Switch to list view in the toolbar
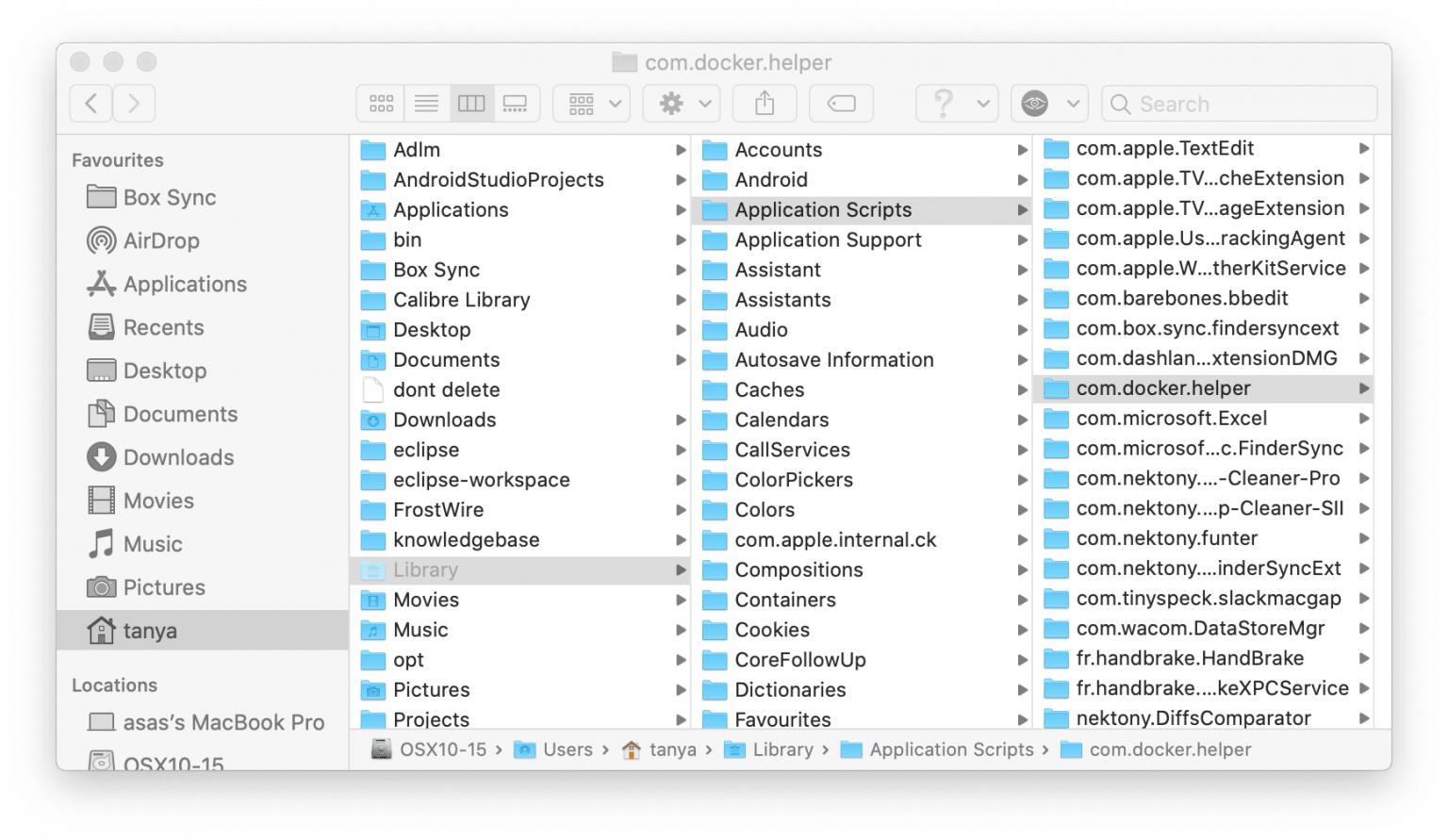1448x840 pixels. pos(425,103)
